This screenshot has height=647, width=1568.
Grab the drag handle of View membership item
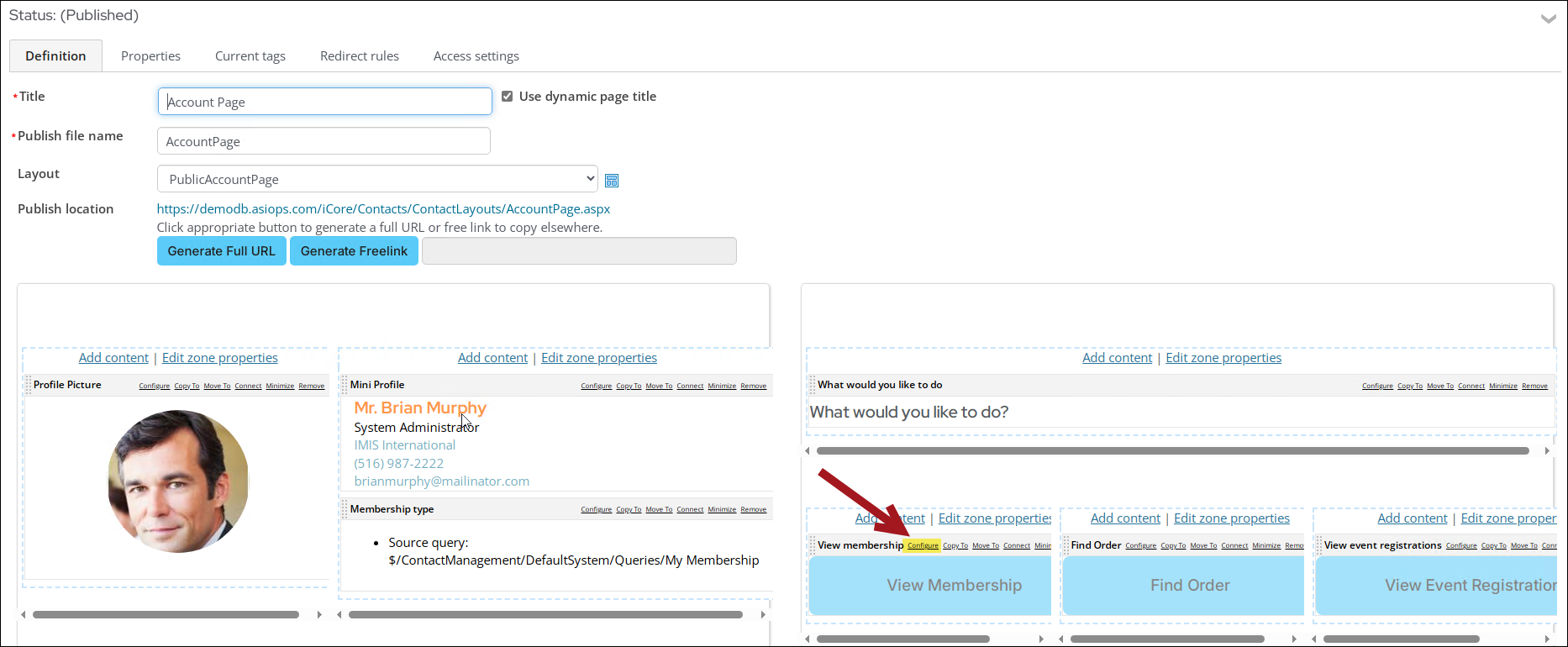(813, 545)
